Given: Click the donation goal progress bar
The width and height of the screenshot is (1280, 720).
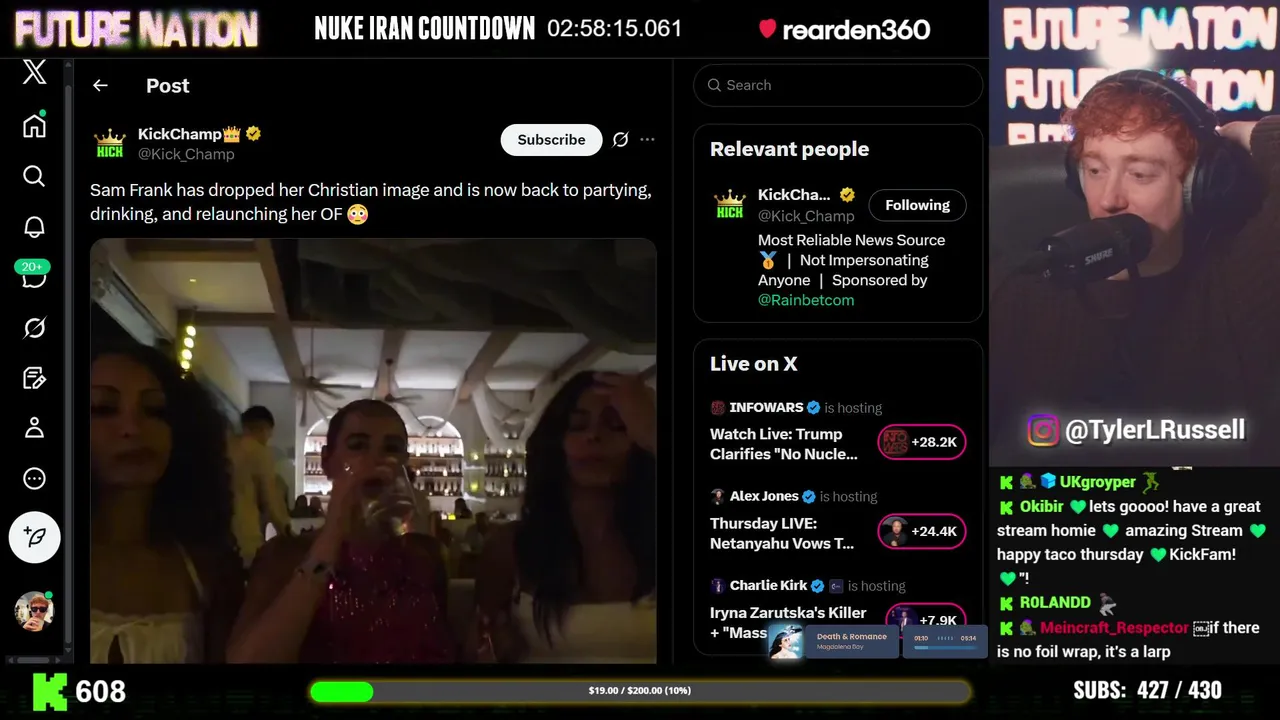Looking at the screenshot, I should 640,691.
